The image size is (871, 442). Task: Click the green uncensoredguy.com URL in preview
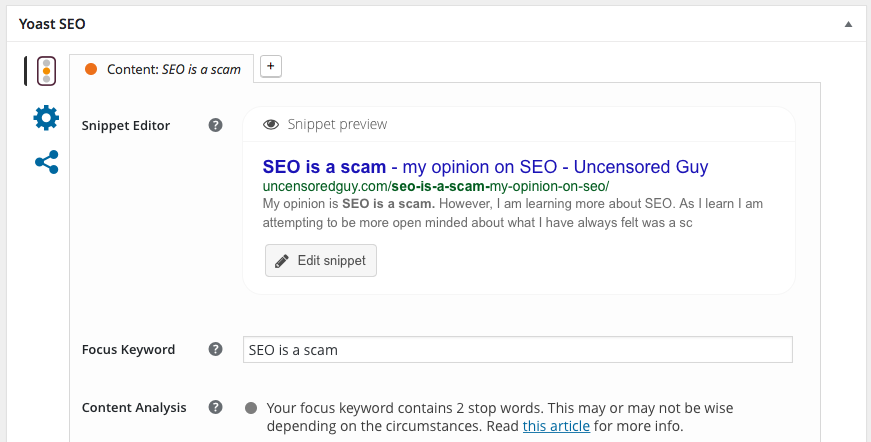tap(436, 186)
